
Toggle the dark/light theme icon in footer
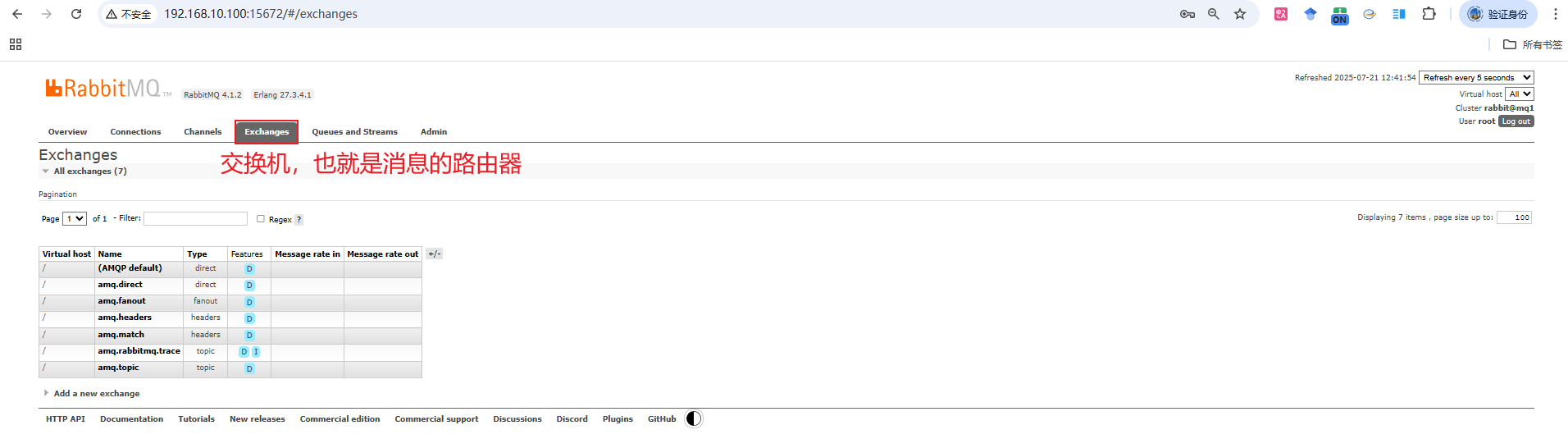point(694,418)
